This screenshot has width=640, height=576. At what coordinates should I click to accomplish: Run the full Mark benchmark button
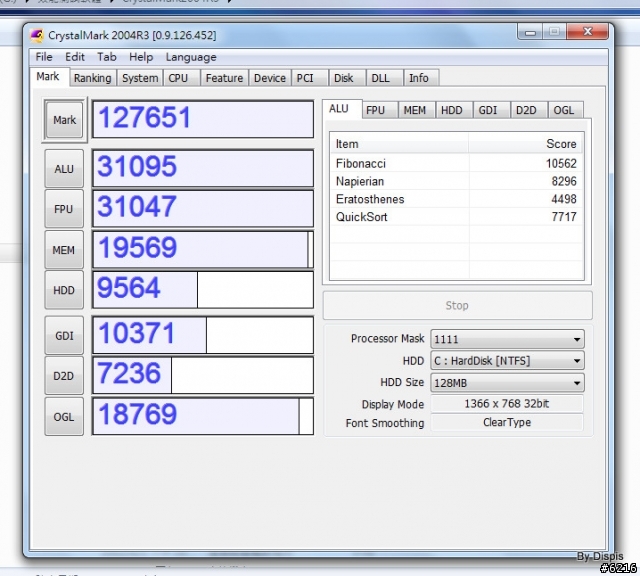[x=64, y=120]
